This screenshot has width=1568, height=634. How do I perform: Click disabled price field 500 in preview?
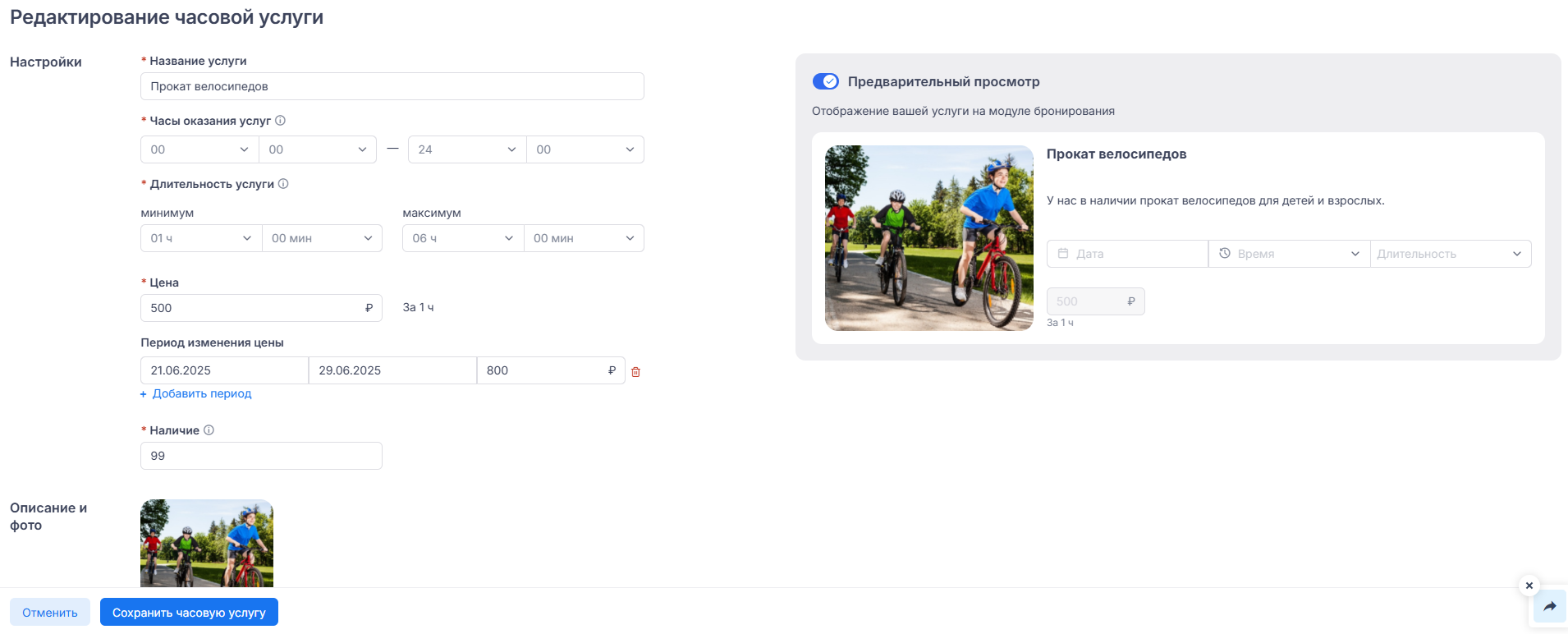[1096, 301]
